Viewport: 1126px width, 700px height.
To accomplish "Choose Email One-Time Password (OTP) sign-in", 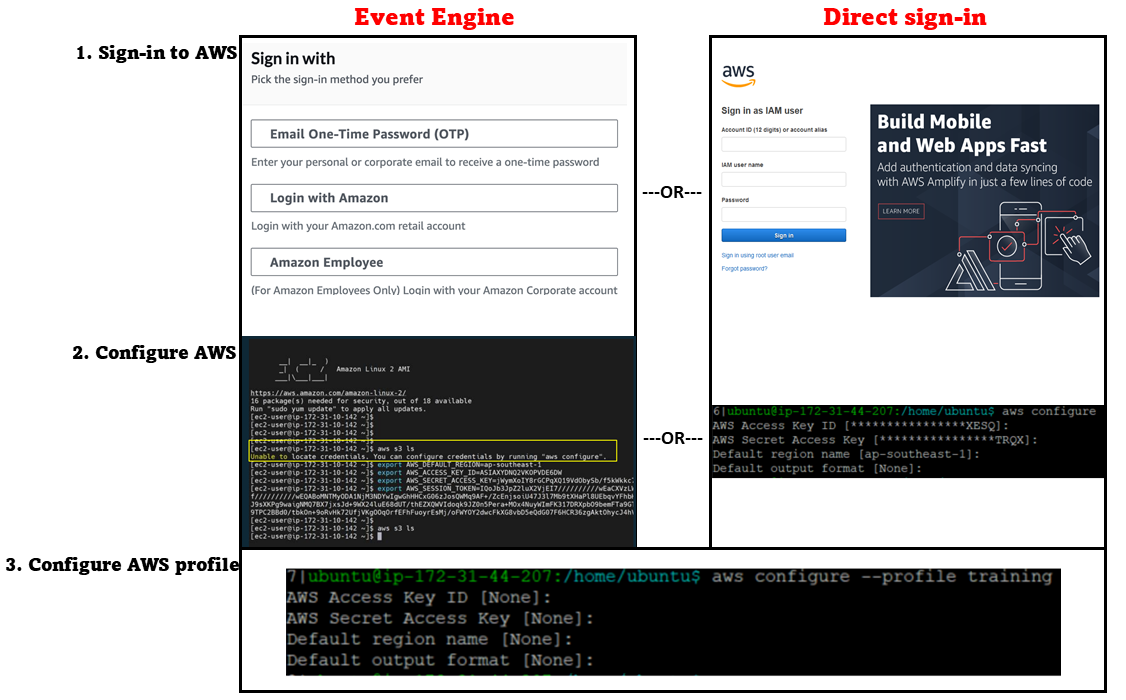I will click(x=434, y=134).
